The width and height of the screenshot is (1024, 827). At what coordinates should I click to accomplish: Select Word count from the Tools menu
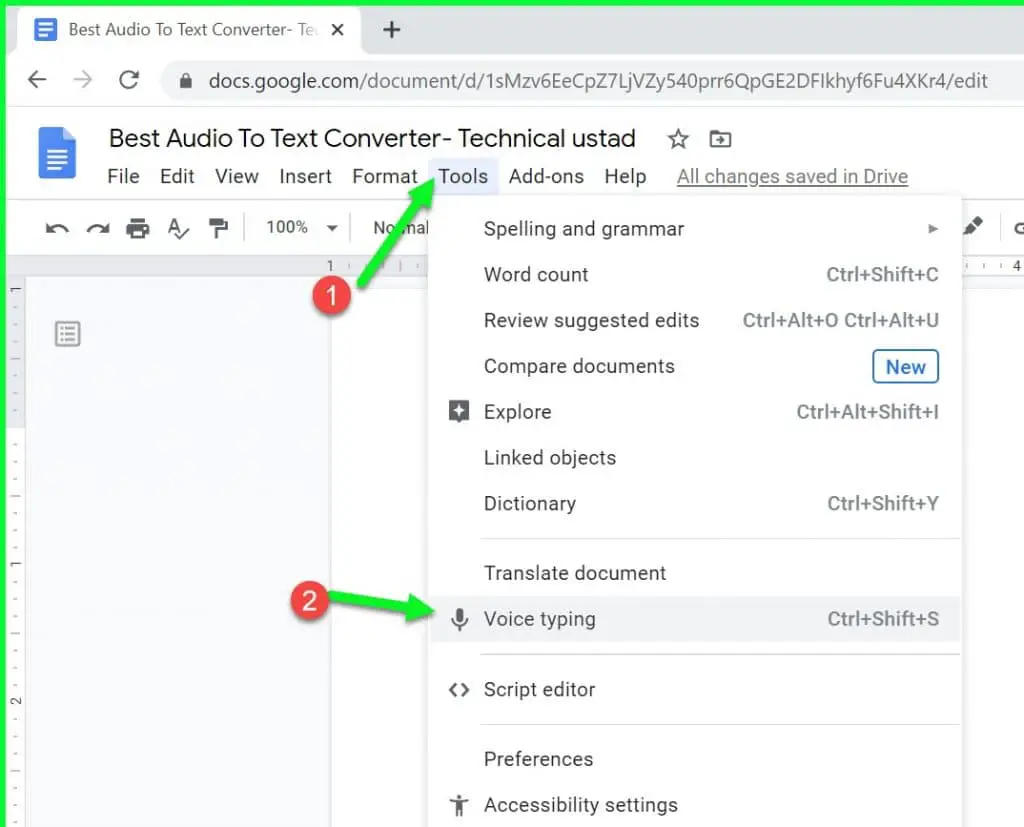[x=536, y=275]
